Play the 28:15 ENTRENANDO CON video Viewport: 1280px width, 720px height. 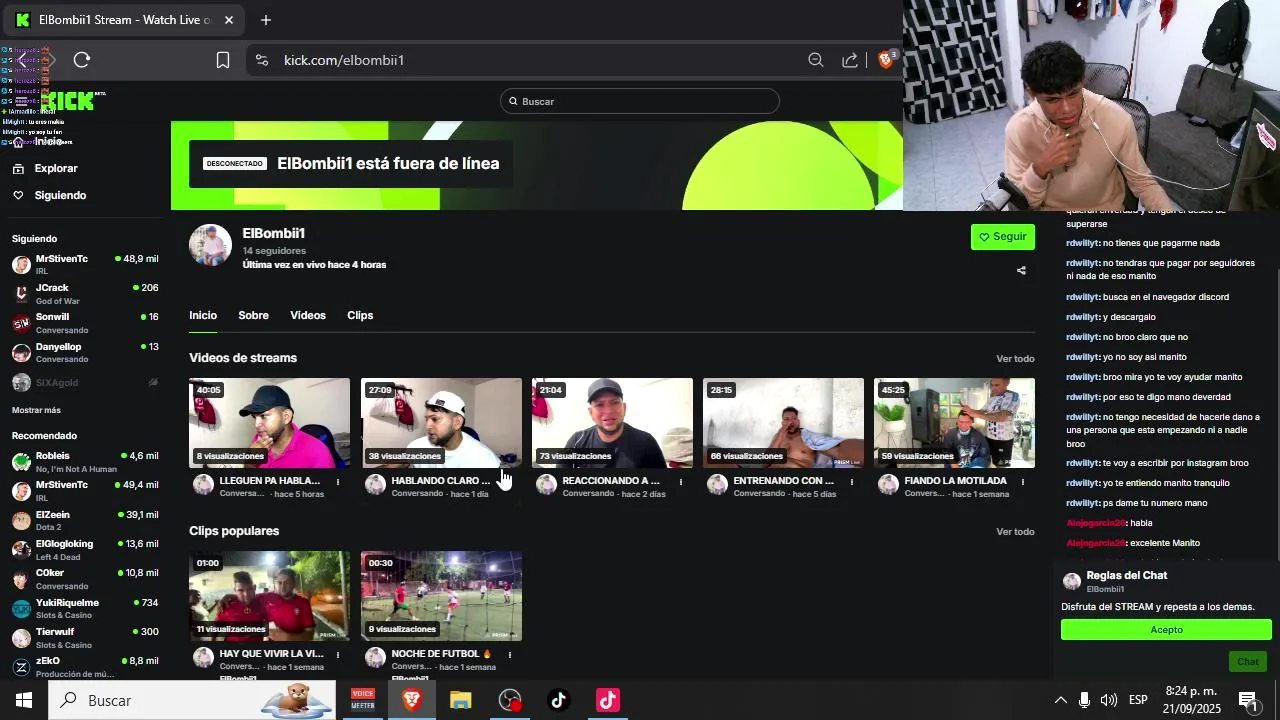[783, 423]
